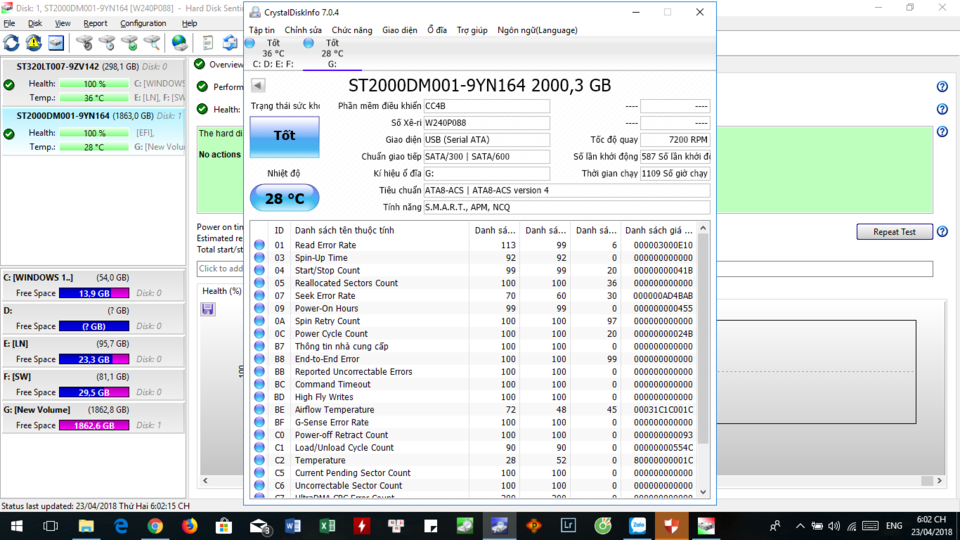960x540 pixels.
Task: Click the Repeat Test button
Action: pyautogui.click(x=894, y=231)
